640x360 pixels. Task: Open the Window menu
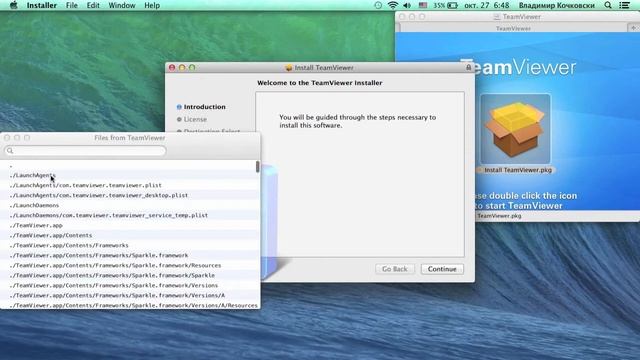coord(122,5)
